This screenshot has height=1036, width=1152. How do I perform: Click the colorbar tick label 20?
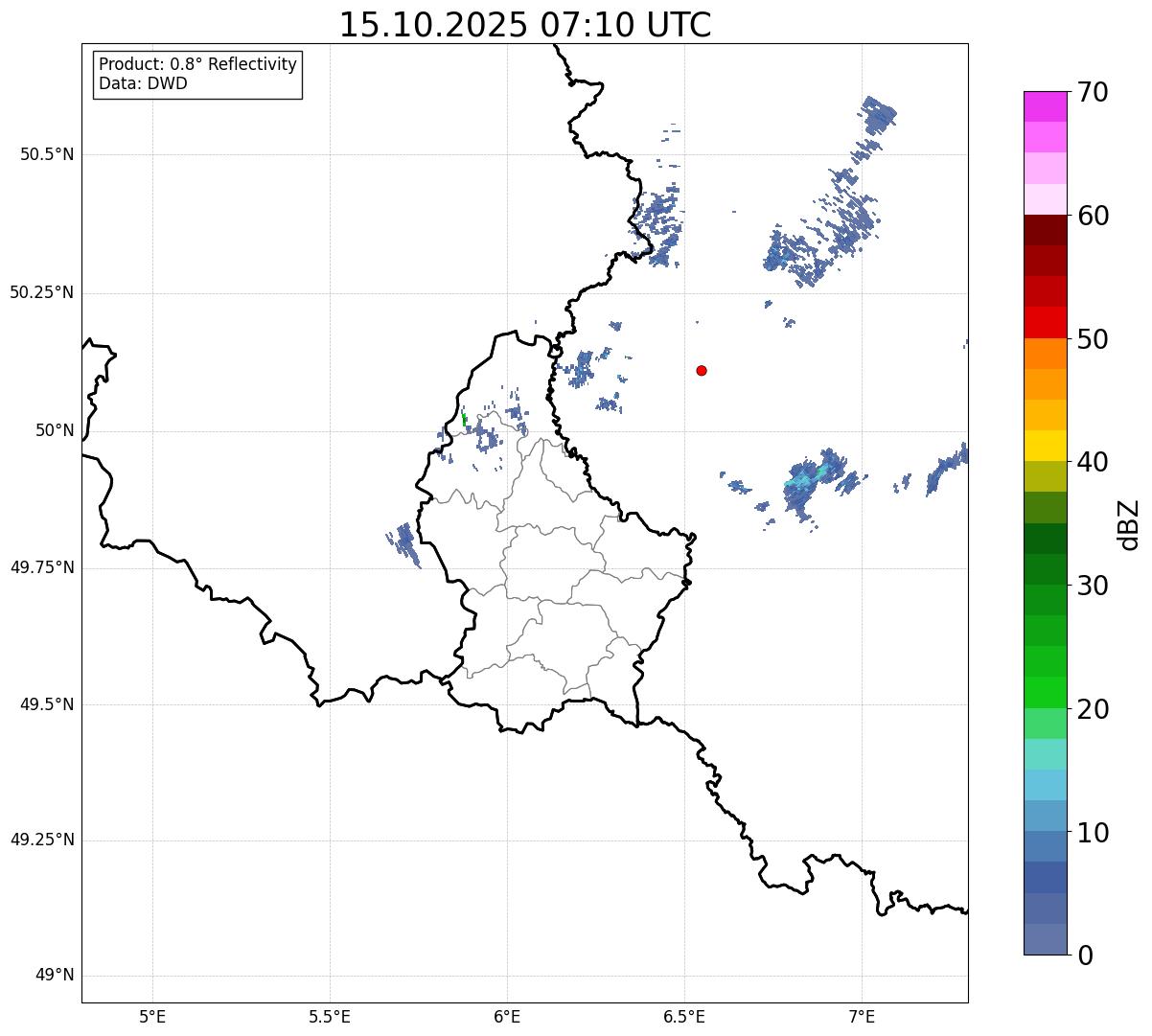pyautogui.click(x=1093, y=709)
